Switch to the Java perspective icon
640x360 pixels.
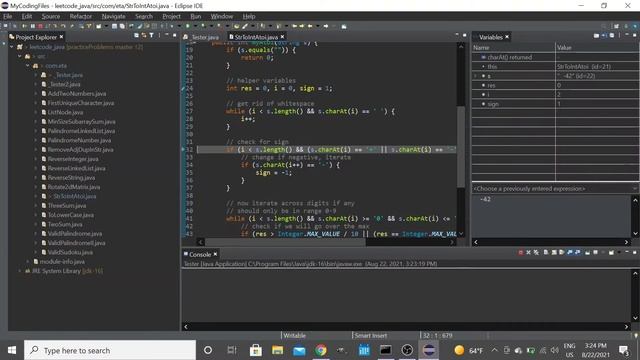[x=626, y=26]
